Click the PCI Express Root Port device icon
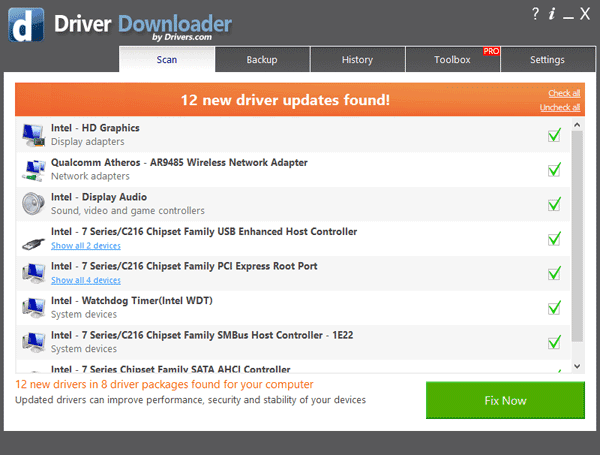This screenshot has height=455, width=600. click(x=33, y=273)
